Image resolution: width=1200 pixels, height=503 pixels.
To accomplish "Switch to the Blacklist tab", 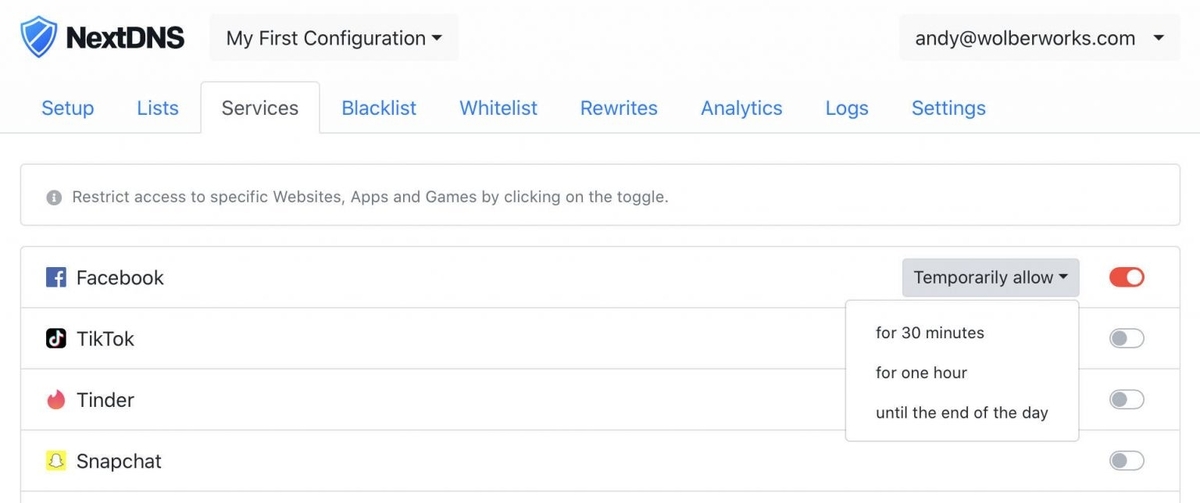I will tap(379, 108).
